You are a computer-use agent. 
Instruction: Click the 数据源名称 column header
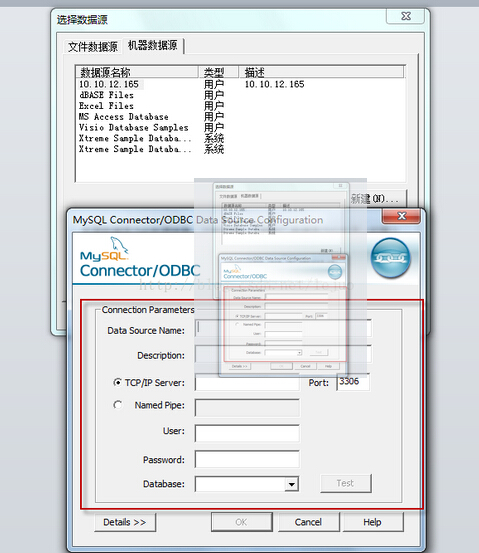pos(137,72)
